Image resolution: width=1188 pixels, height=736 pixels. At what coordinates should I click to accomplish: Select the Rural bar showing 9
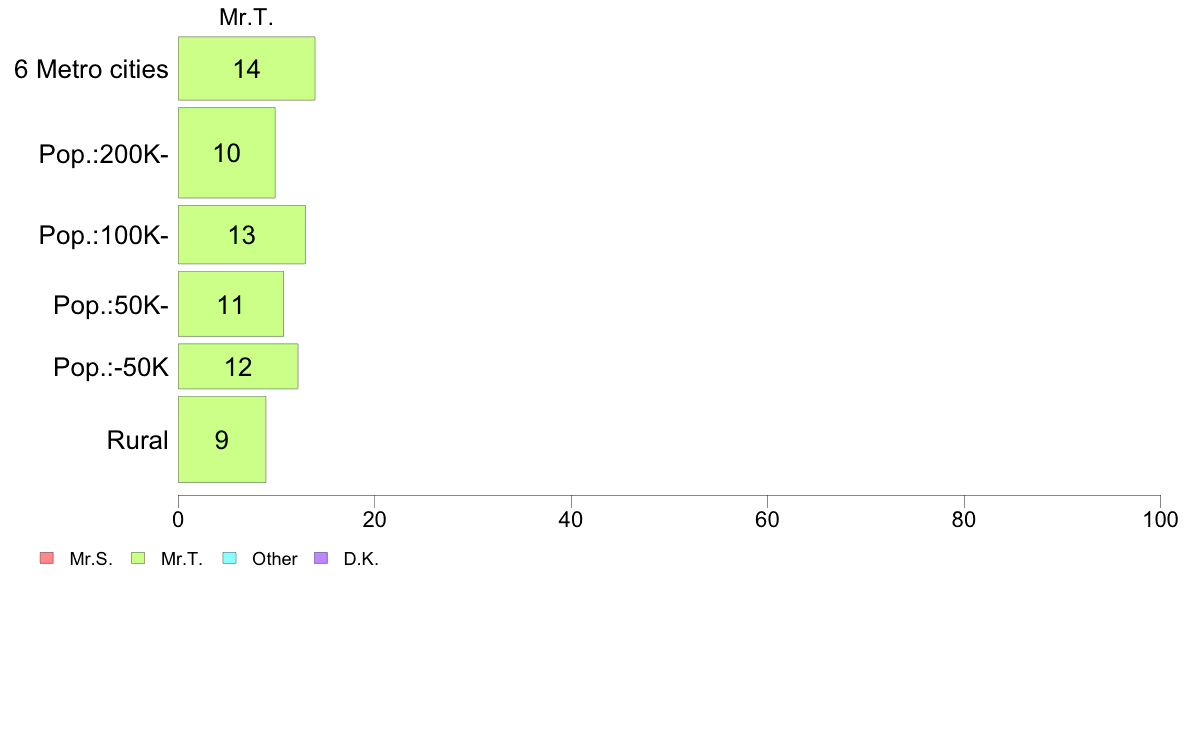point(222,439)
